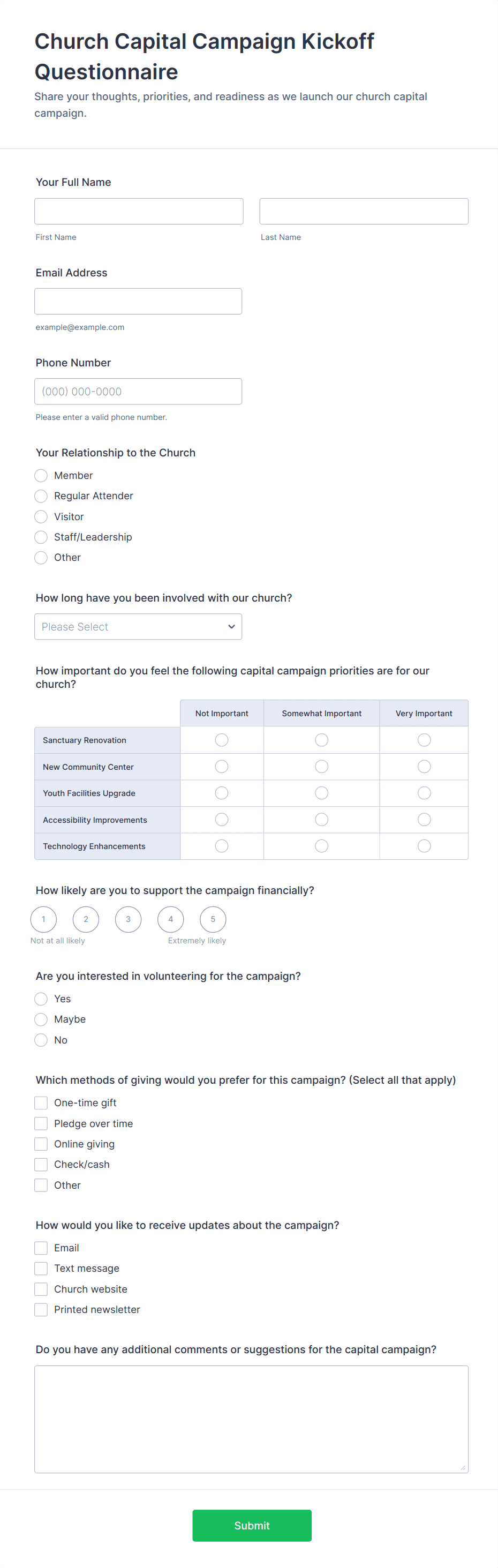Mark New Community Center as Not Important
Viewport: 498px width, 1568px height.
coord(222,767)
